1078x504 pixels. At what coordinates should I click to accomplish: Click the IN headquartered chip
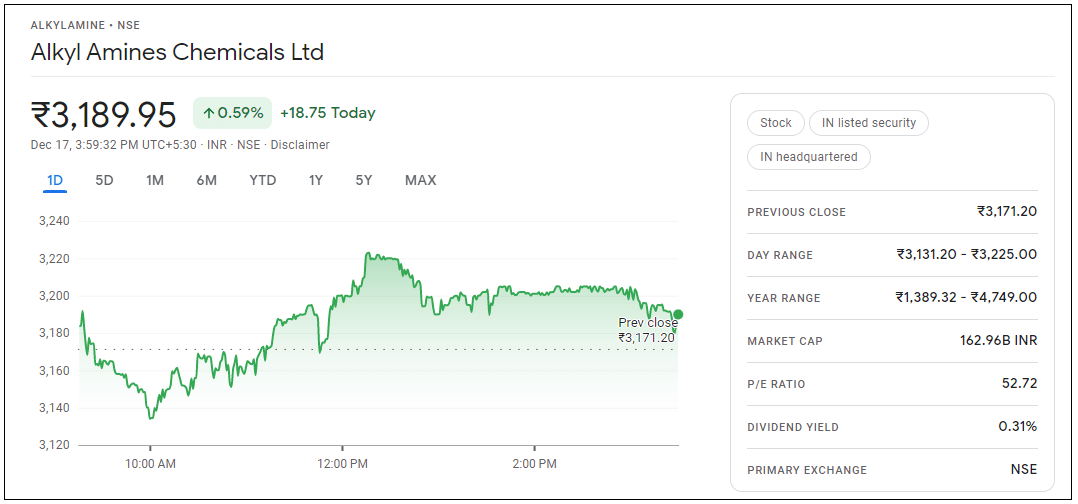tap(808, 157)
